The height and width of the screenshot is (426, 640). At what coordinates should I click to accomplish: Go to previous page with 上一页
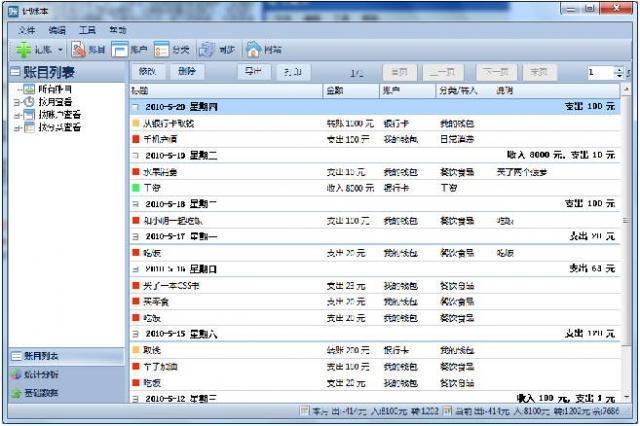click(444, 72)
